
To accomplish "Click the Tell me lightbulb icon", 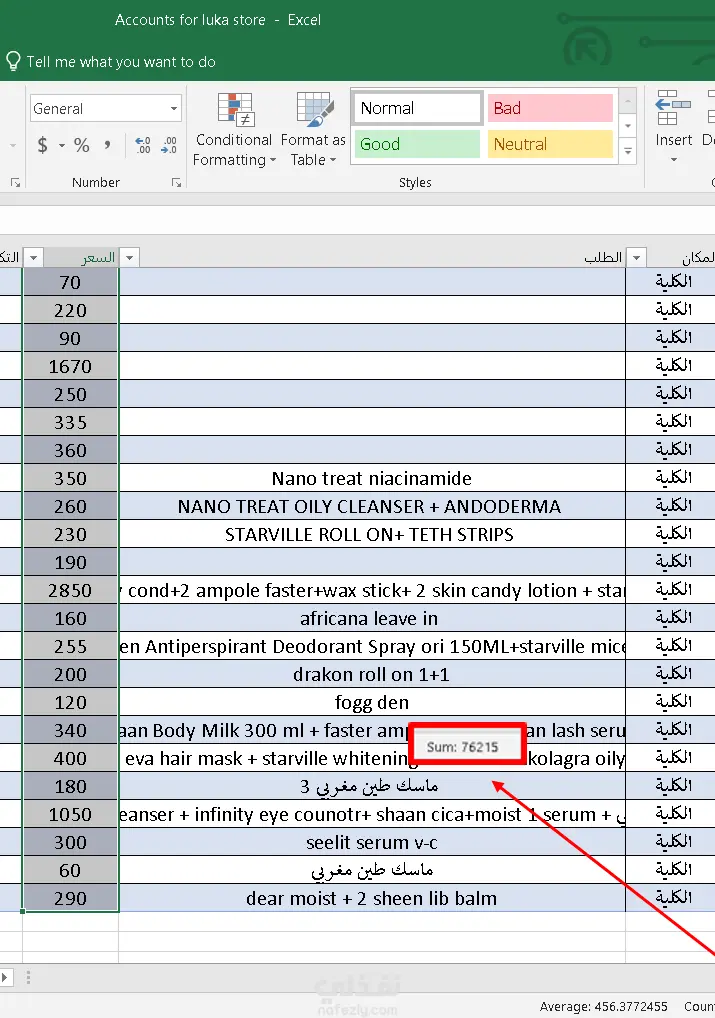I will pos(13,62).
